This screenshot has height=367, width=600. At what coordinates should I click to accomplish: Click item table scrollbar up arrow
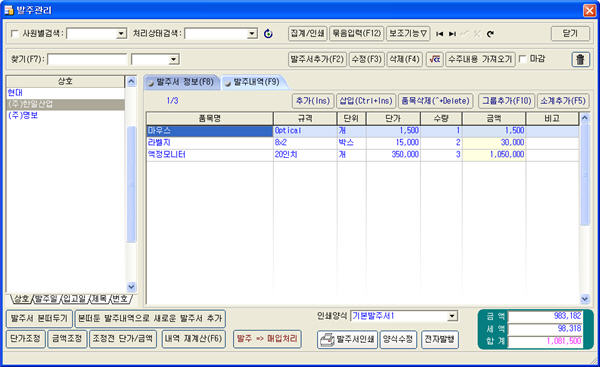[585, 118]
